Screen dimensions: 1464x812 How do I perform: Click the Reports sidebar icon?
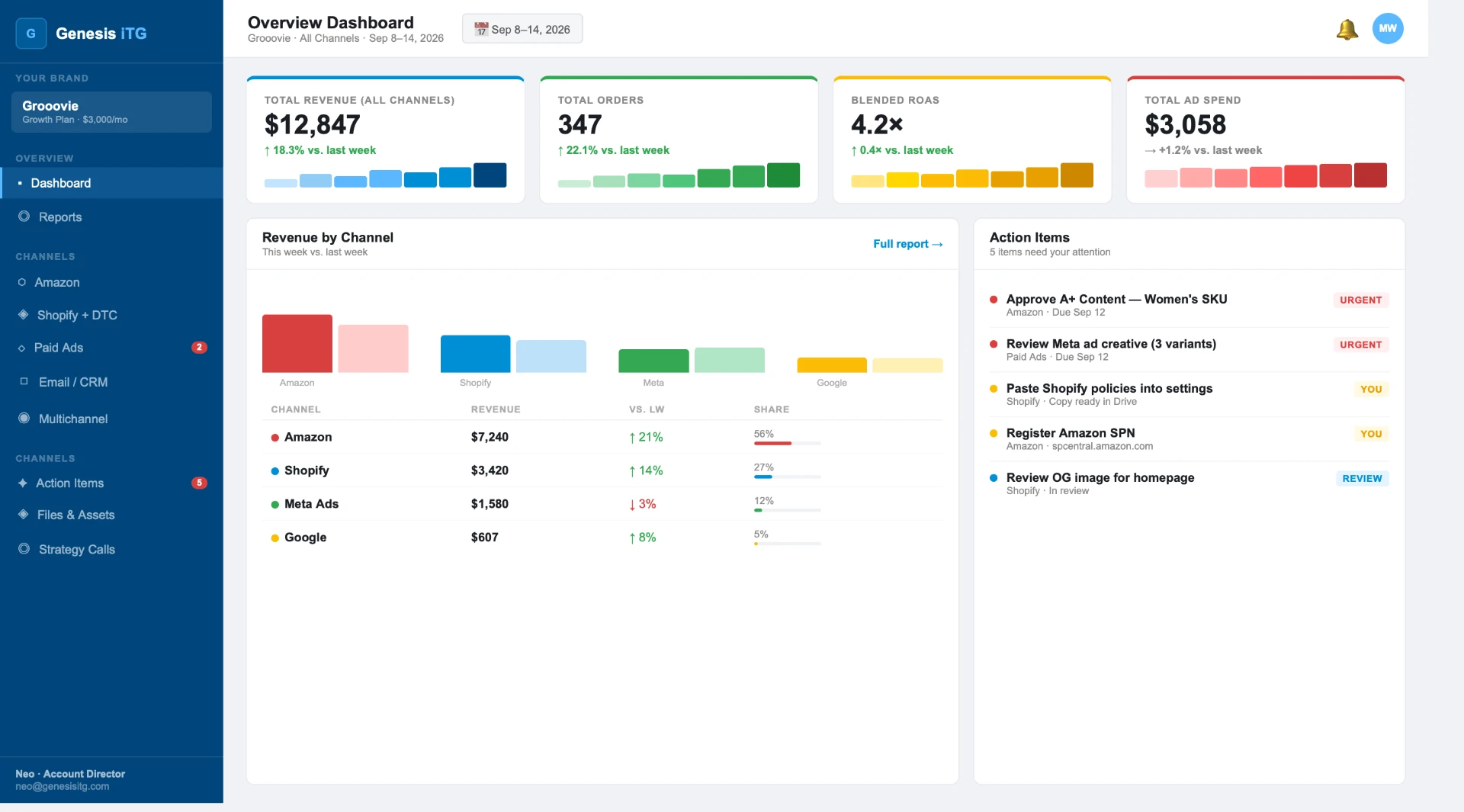pyautogui.click(x=24, y=217)
